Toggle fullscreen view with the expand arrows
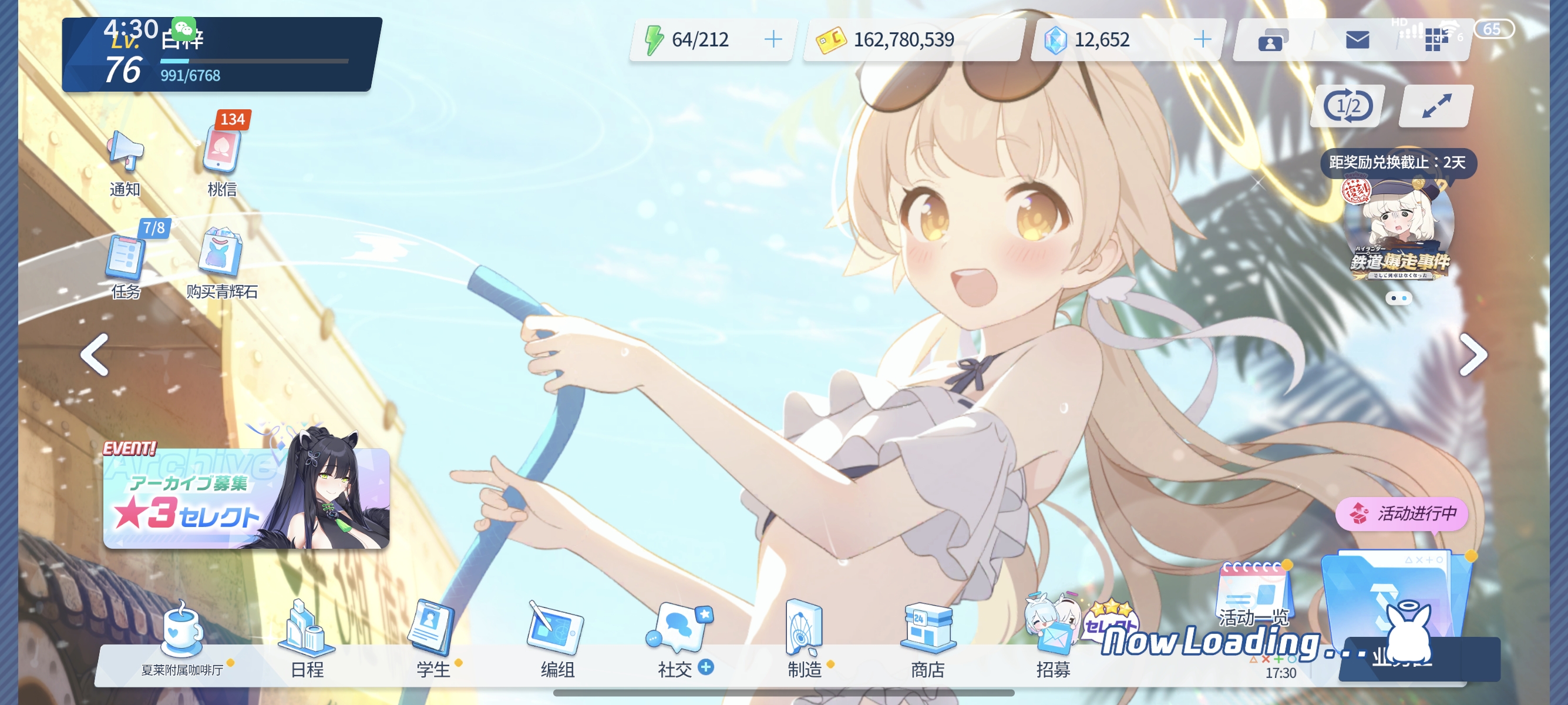This screenshot has width=1568, height=705. (x=1436, y=106)
